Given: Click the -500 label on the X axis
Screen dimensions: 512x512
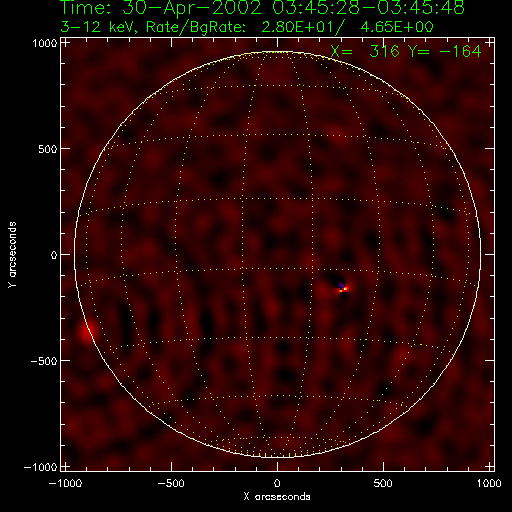Looking at the screenshot, I should [x=170, y=483].
